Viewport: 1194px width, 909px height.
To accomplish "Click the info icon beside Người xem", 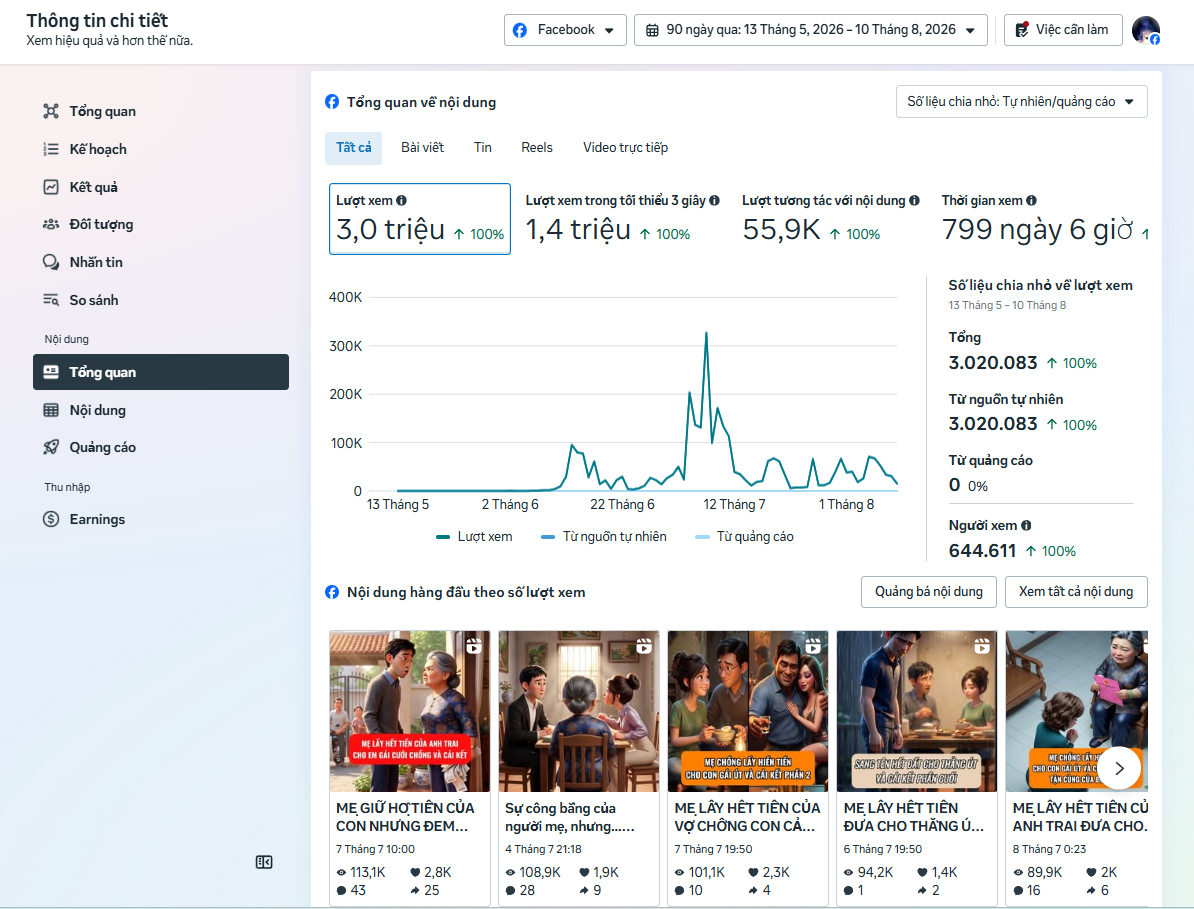I will (1026, 525).
